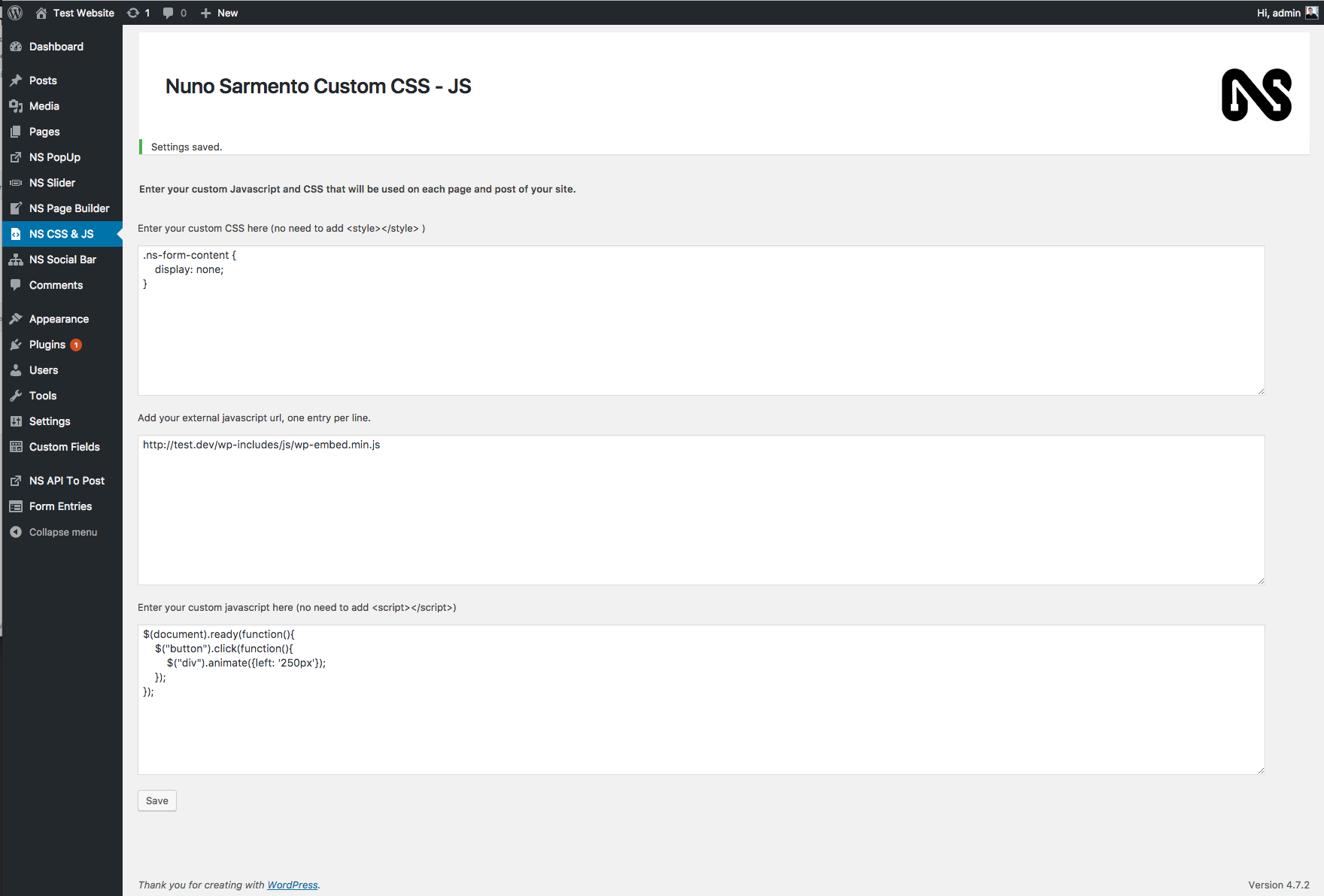Follow the WordPress footer link

(293, 885)
